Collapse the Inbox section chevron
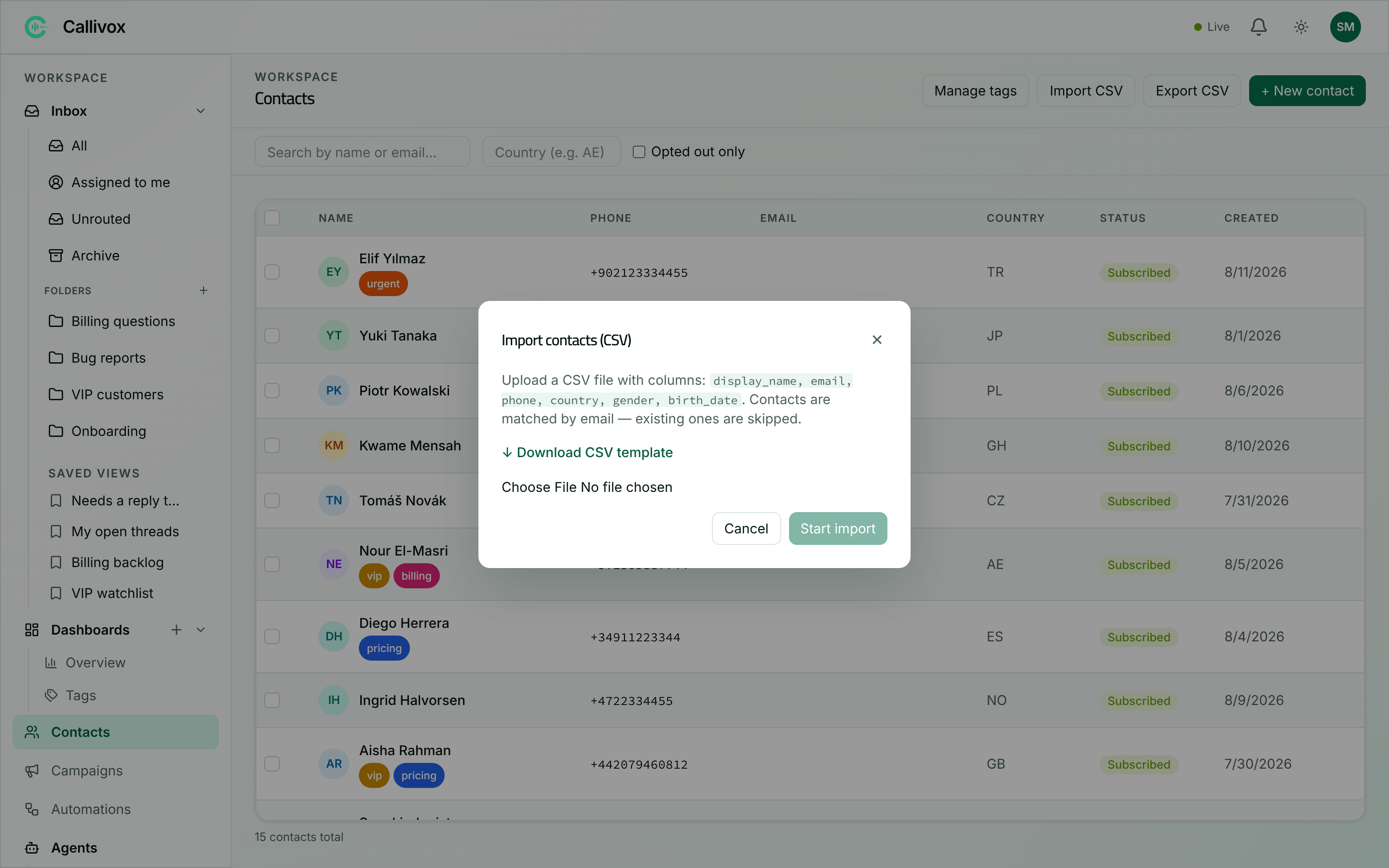1389x868 pixels. coord(200,111)
